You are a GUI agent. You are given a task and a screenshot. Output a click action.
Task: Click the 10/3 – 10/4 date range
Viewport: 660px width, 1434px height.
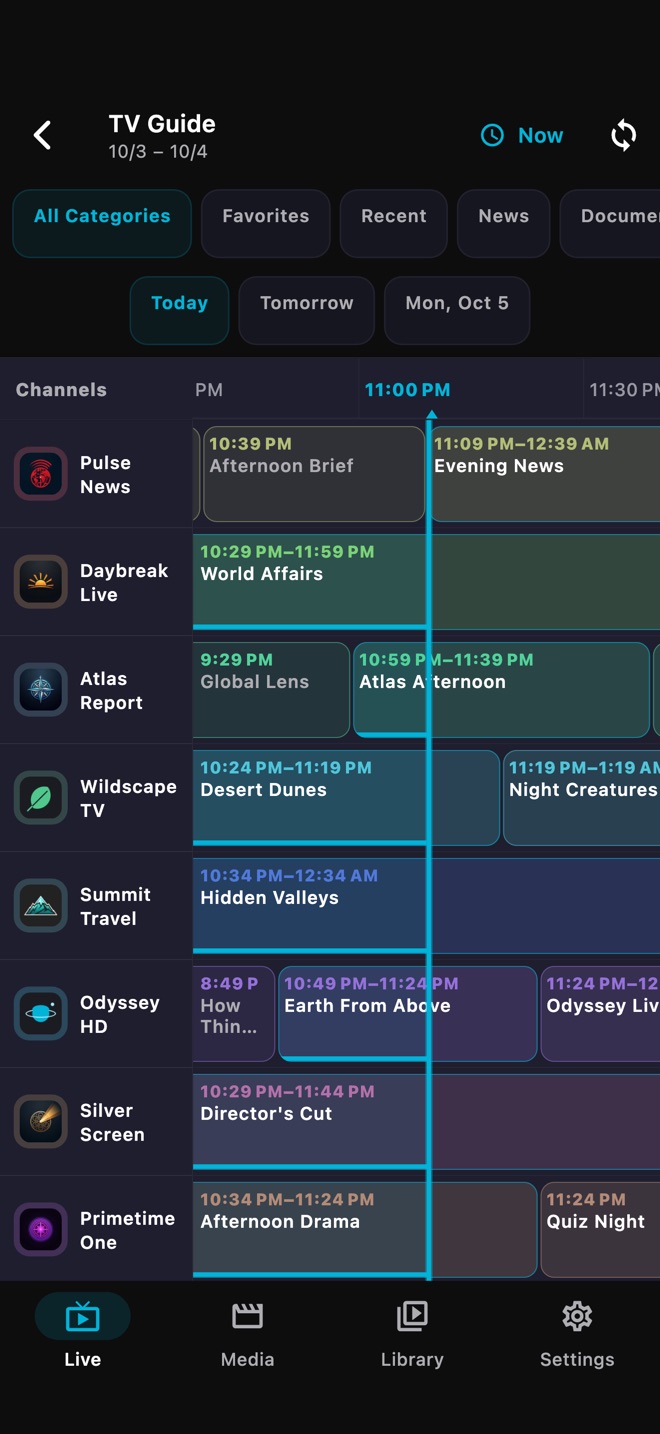point(158,152)
